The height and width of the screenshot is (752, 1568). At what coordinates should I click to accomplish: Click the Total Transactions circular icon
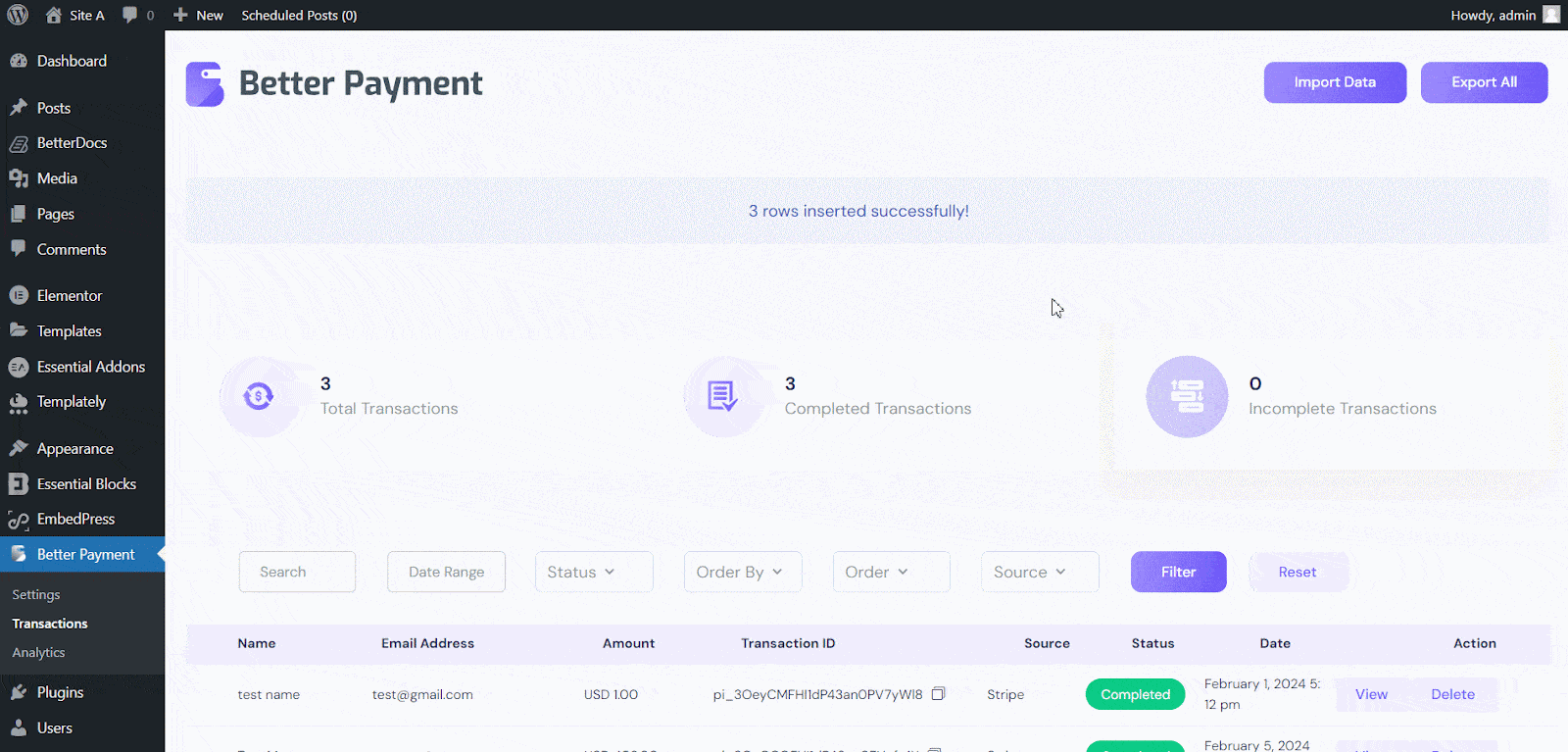(x=259, y=396)
